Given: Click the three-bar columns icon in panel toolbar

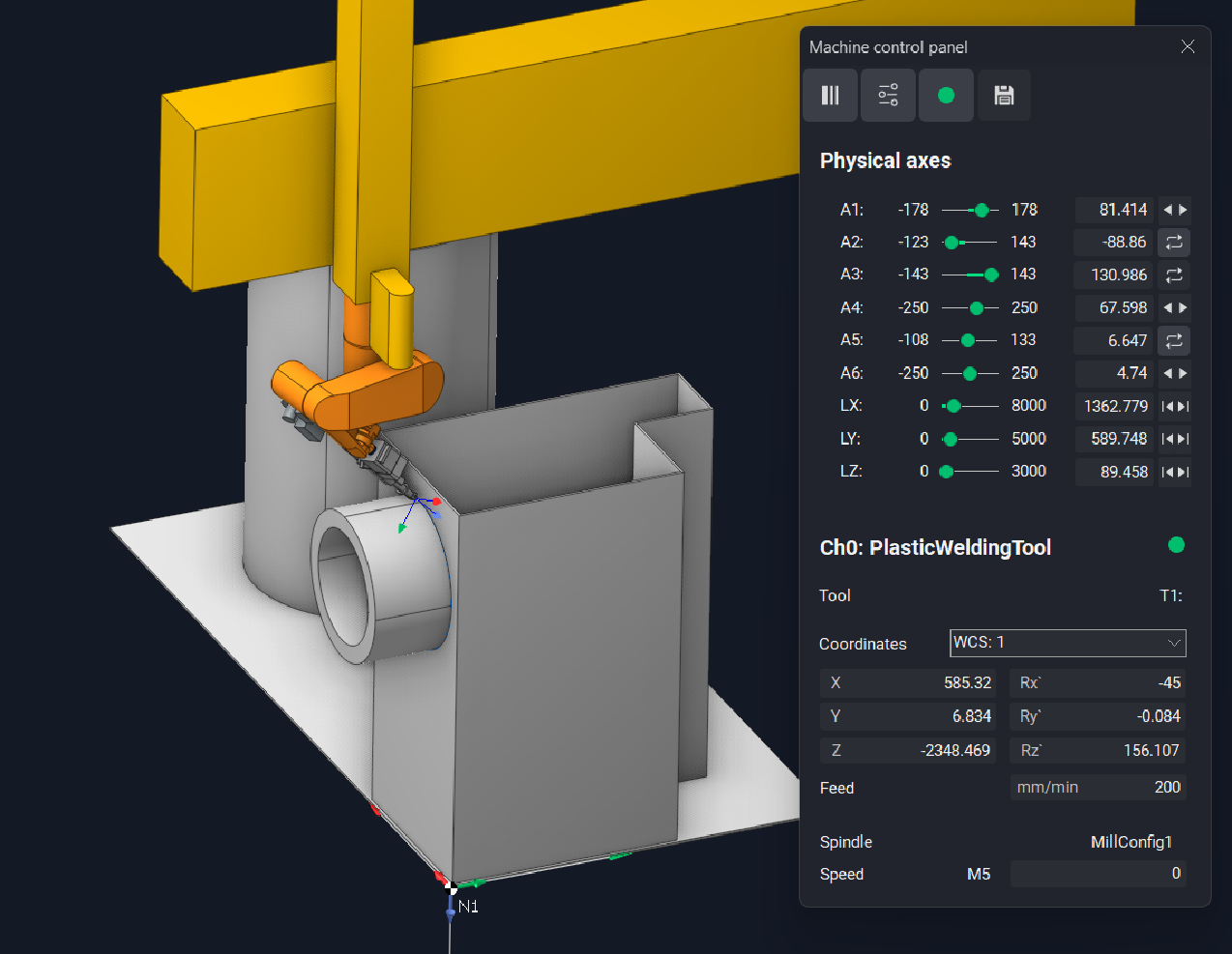Looking at the screenshot, I should [x=830, y=95].
